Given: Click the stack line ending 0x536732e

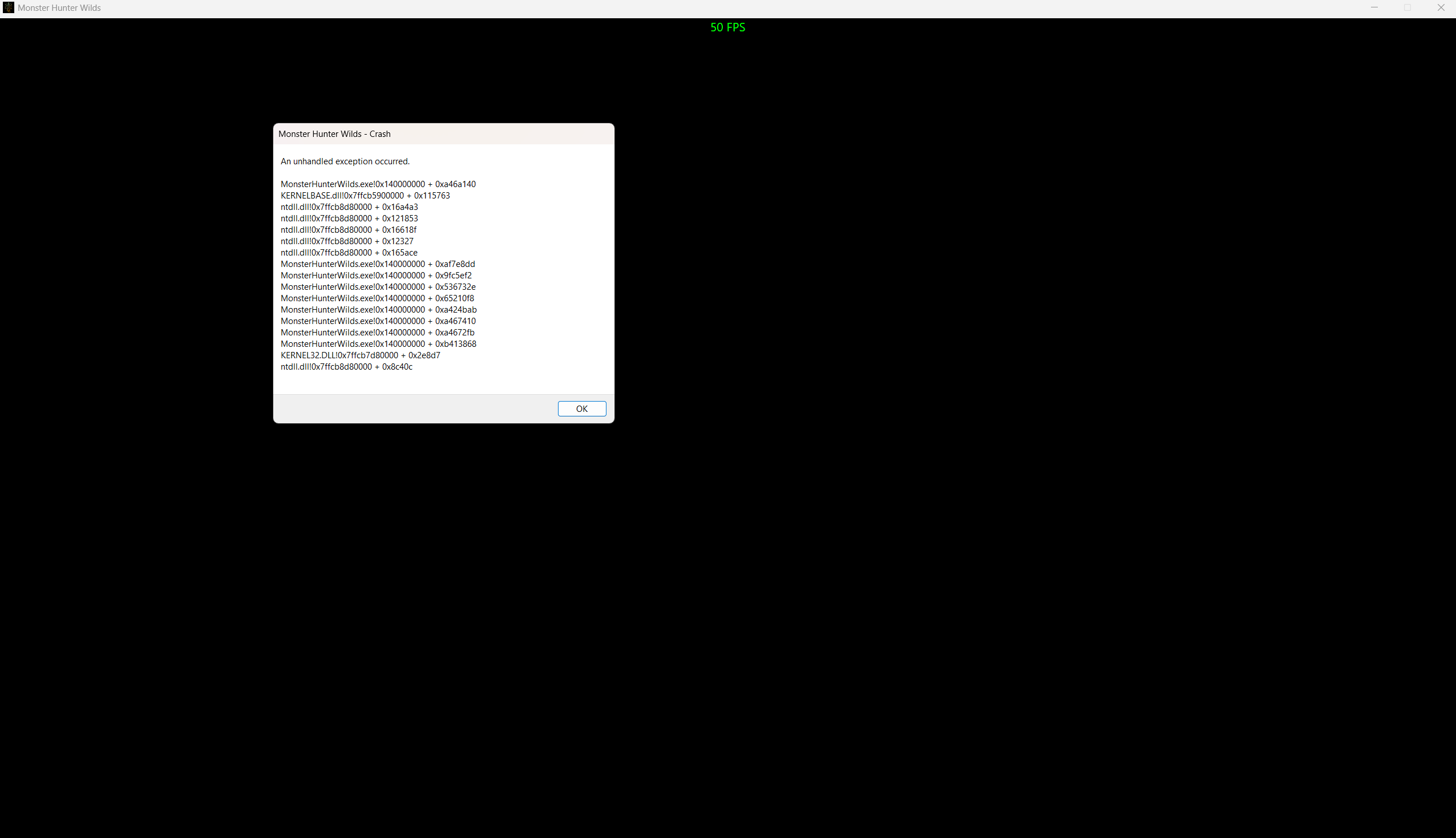Looking at the screenshot, I should (378, 286).
